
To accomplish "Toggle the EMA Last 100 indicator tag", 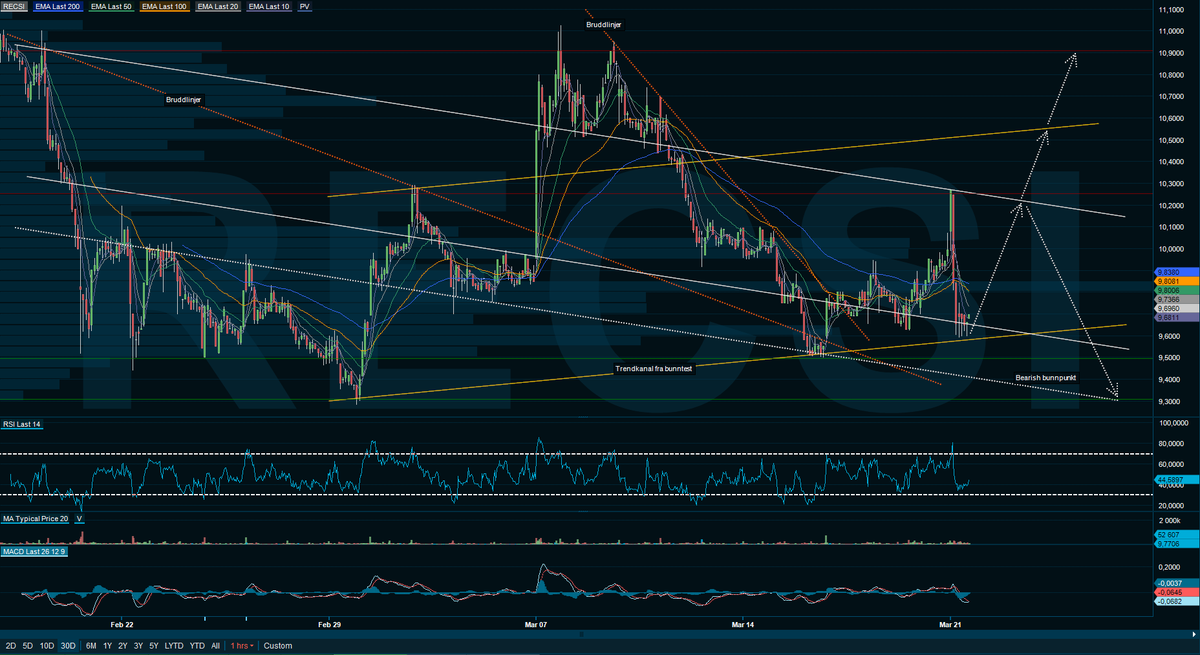I will tap(166, 6).
